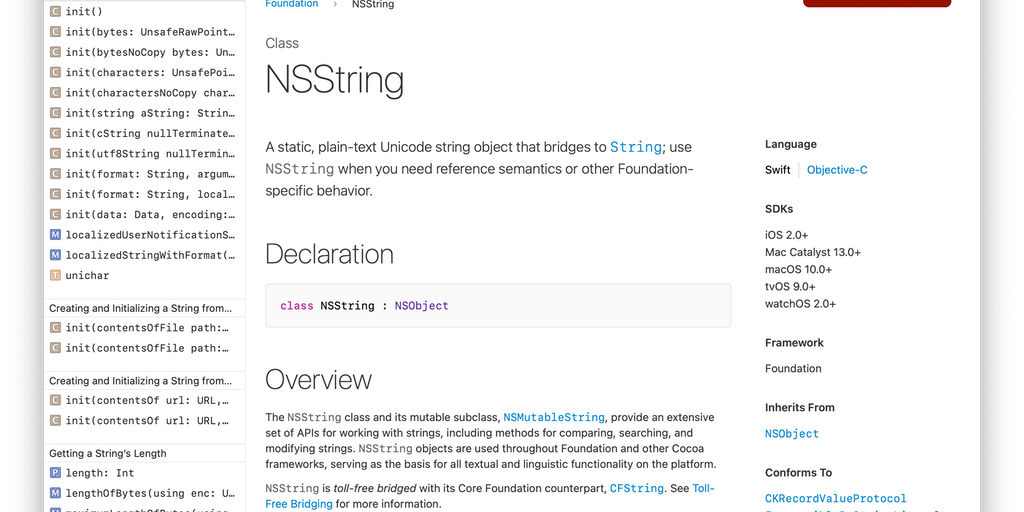
Task: Open the NSMutableString link in Overview
Action: click(554, 417)
